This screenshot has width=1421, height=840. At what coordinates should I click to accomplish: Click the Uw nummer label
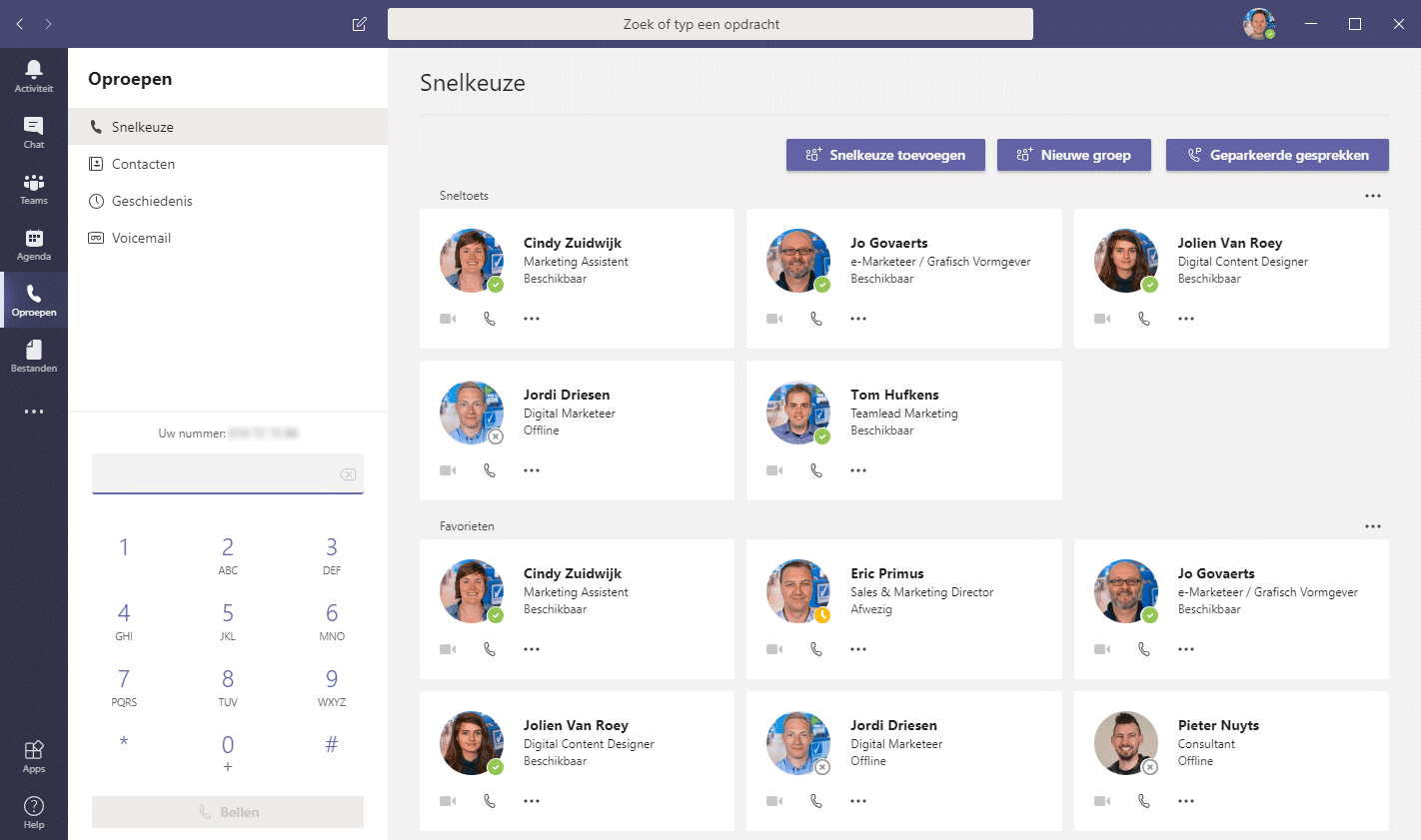[x=192, y=433]
